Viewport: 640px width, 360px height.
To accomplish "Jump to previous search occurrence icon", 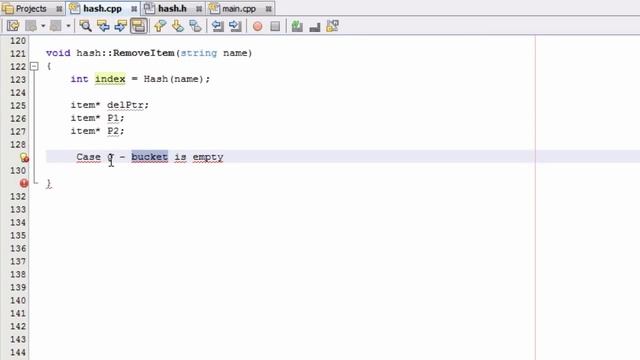I will (x=103, y=26).
